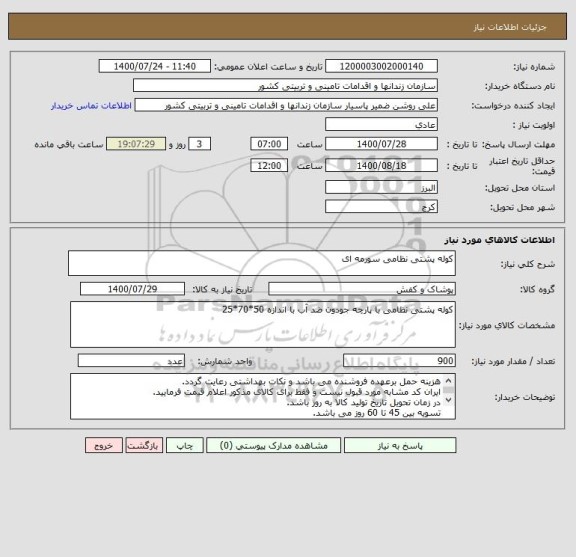The width and height of the screenshot is (576, 557).
Task: Click delivery city field کرج
Action: 381,206
